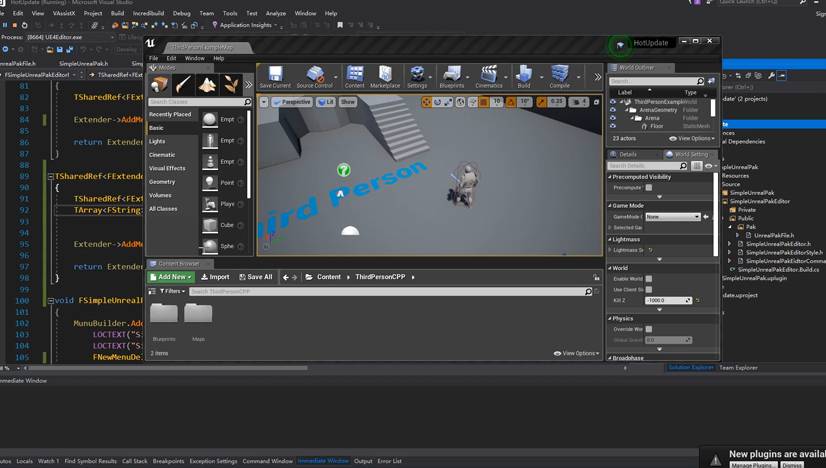Screen dimensions: 826x468
Task: Toggle surface snapping icon in viewport
Action: point(473,102)
